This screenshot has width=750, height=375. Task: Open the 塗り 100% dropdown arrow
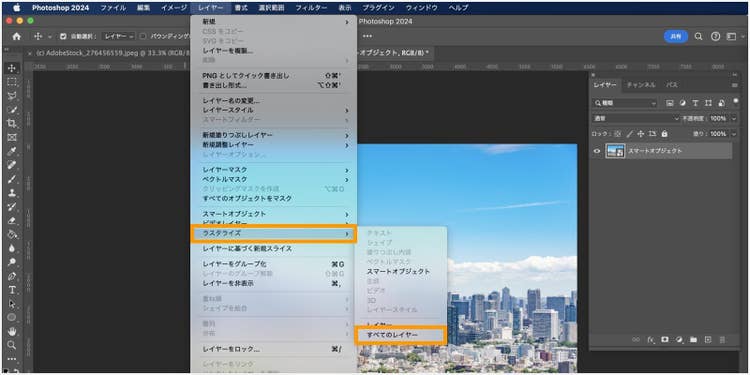[734, 134]
